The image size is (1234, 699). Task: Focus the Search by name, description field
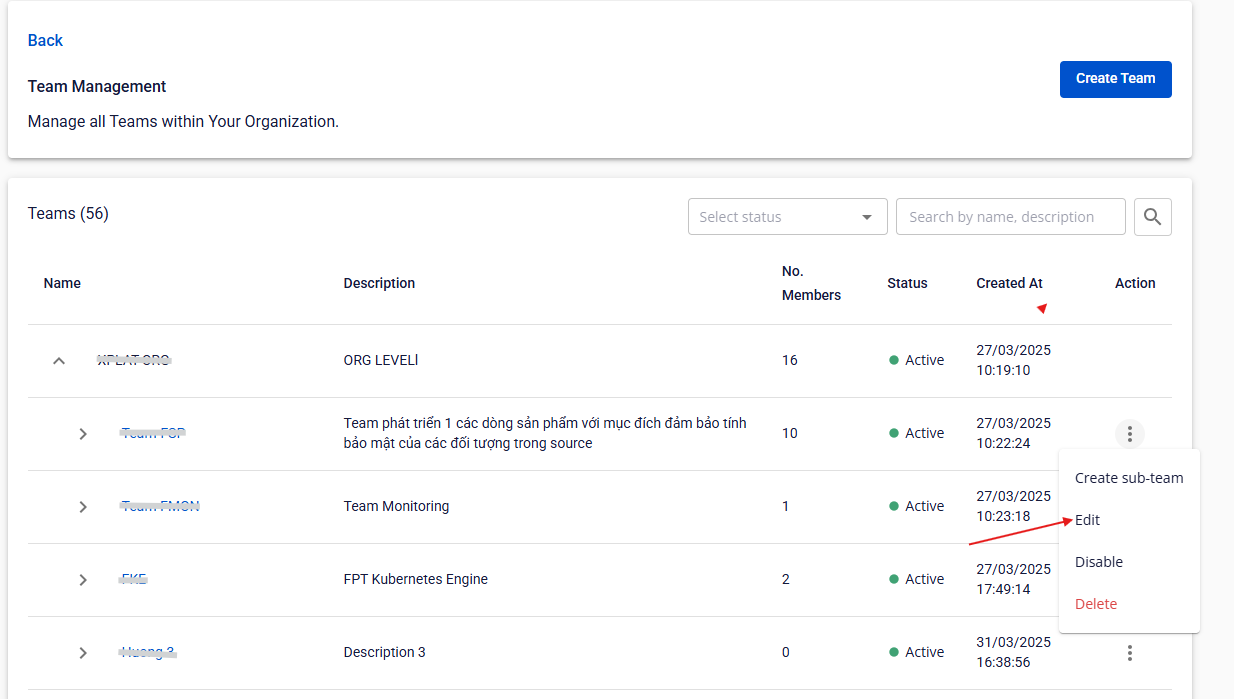1009,217
